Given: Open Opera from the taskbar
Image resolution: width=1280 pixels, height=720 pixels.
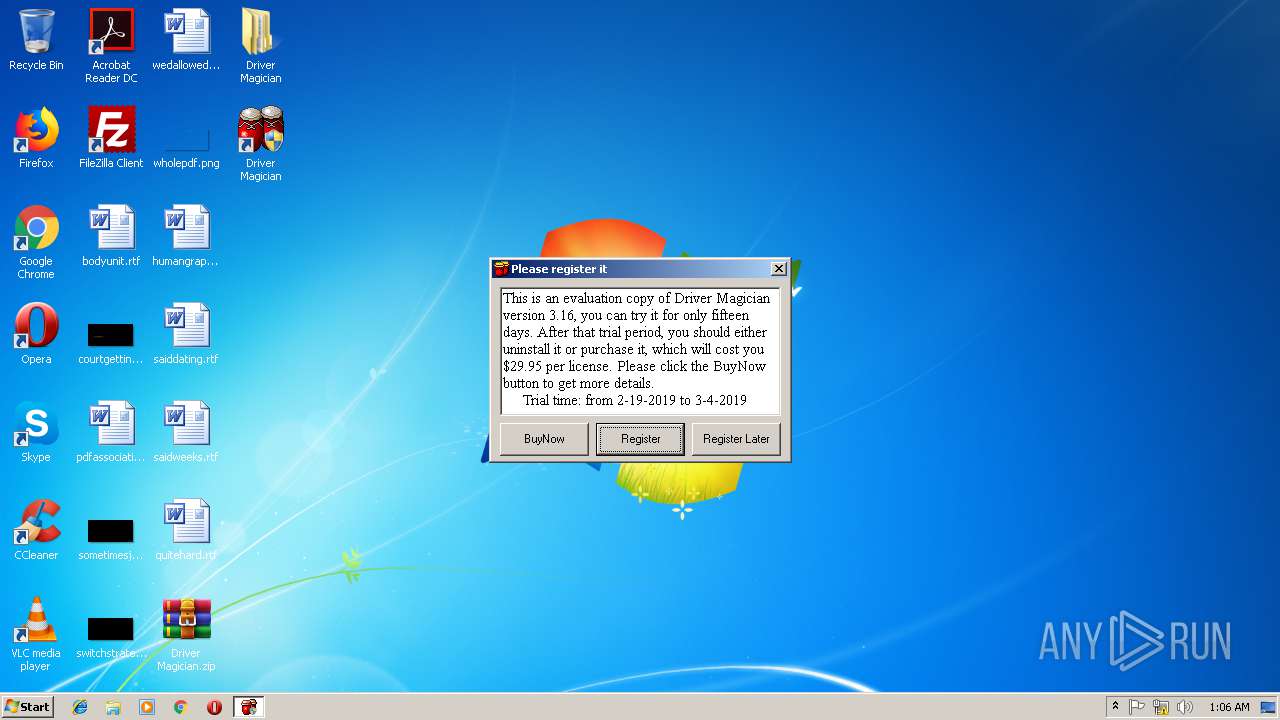Looking at the screenshot, I should pyautogui.click(x=214, y=707).
